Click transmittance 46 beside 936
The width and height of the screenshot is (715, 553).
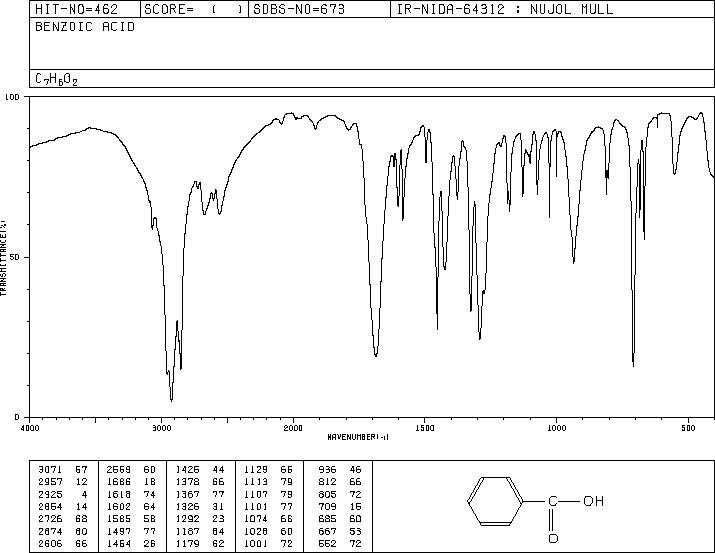coord(355,470)
